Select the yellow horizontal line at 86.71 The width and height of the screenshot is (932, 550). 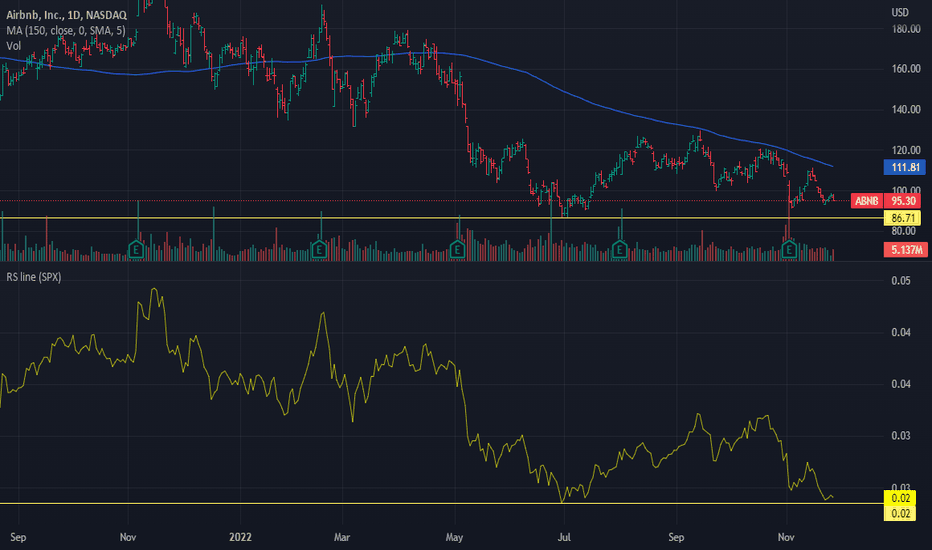point(442,218)
